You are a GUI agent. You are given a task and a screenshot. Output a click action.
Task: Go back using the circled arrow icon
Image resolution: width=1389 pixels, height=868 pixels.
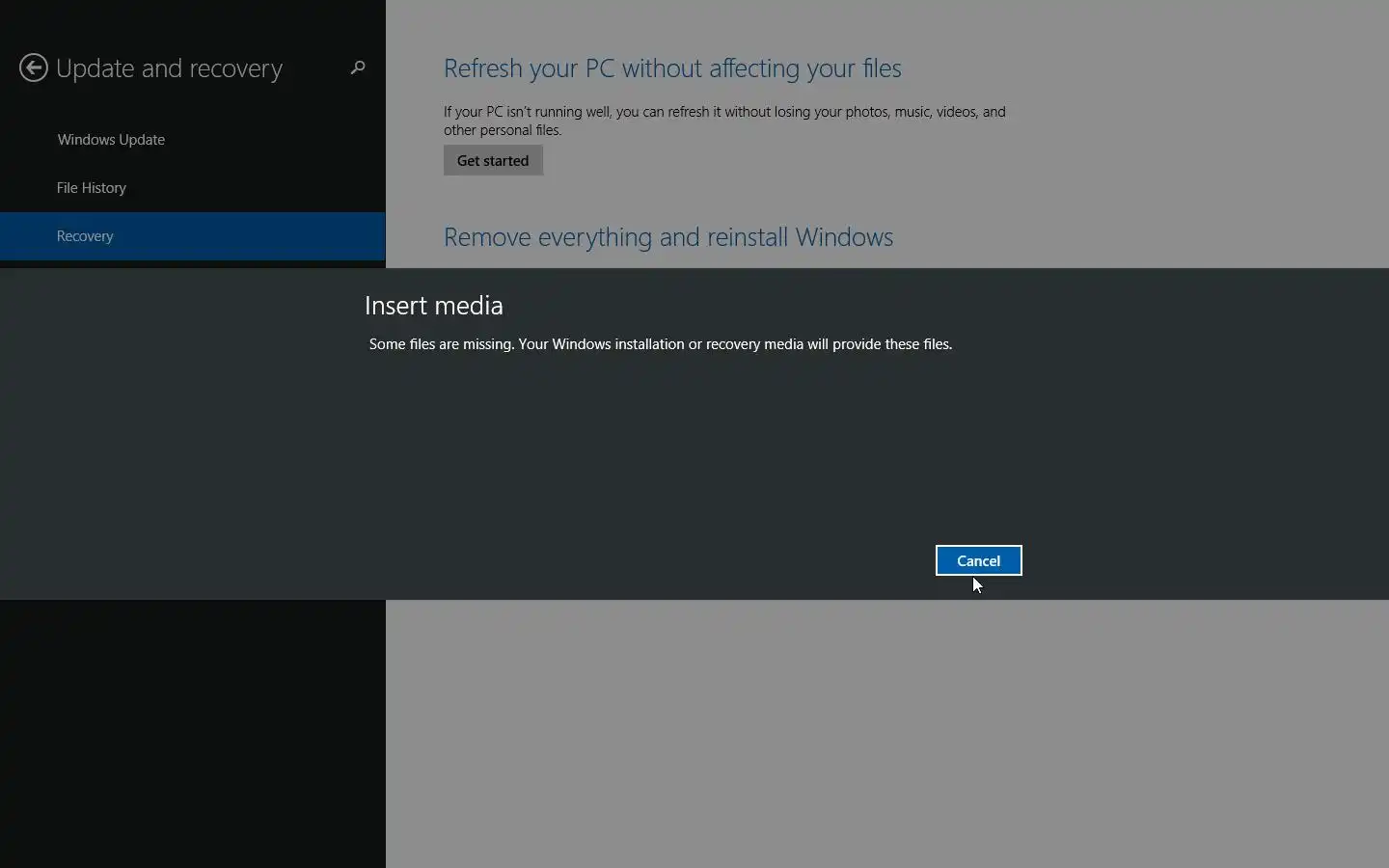[34, 68]
